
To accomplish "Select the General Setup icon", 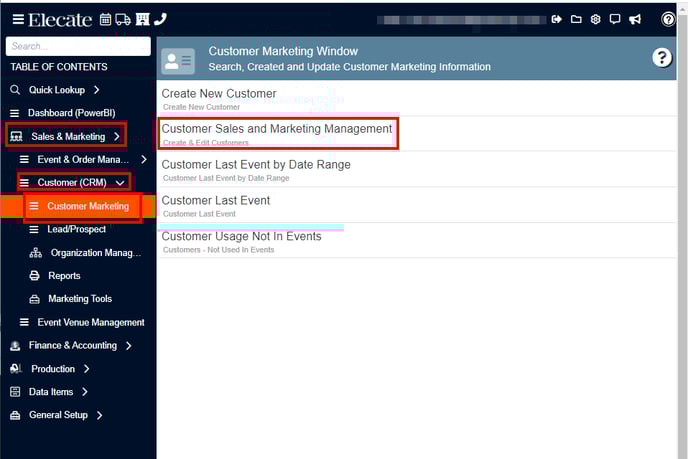I will click(15, 415).
